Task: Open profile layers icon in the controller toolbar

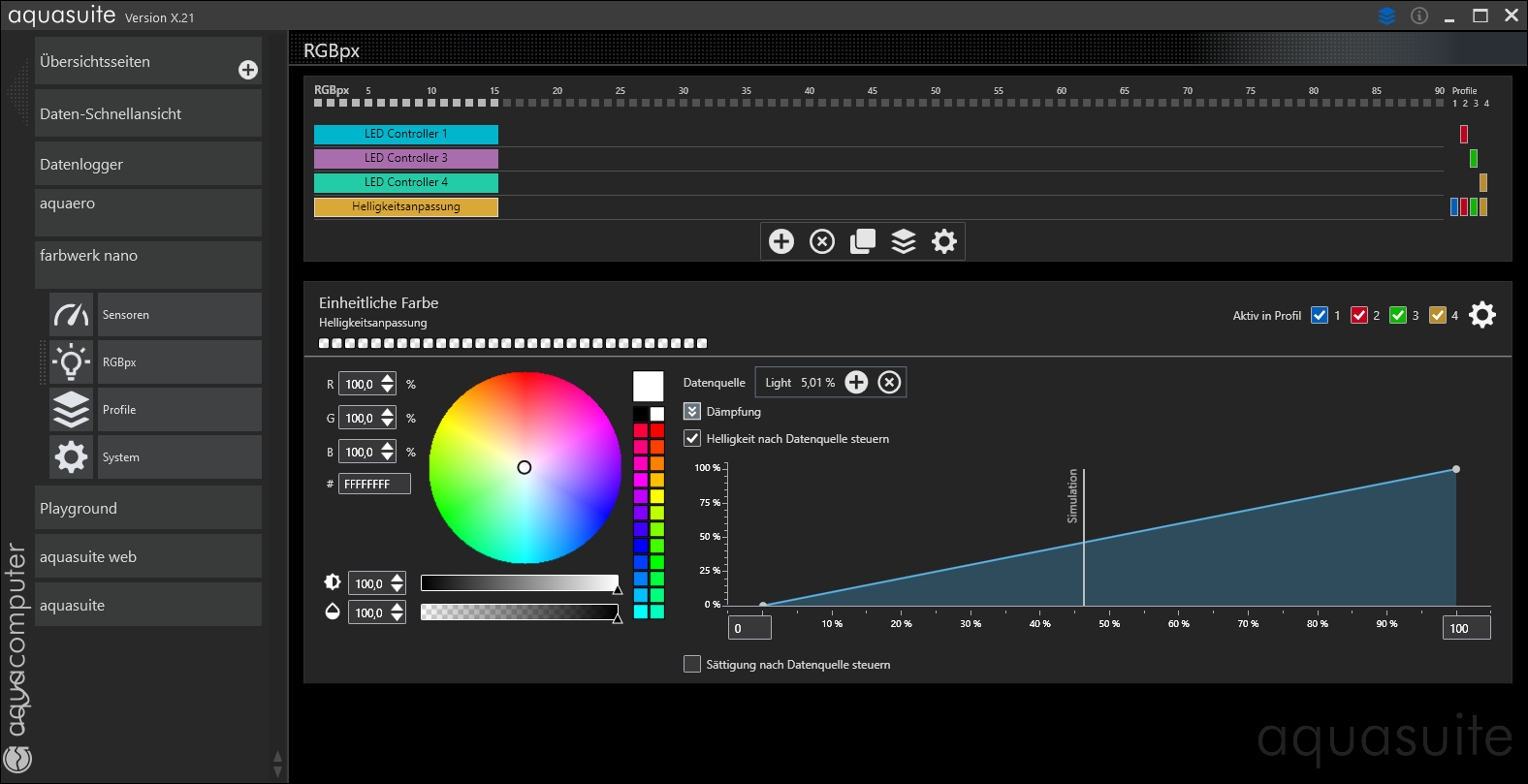Action: click(904, 241)
